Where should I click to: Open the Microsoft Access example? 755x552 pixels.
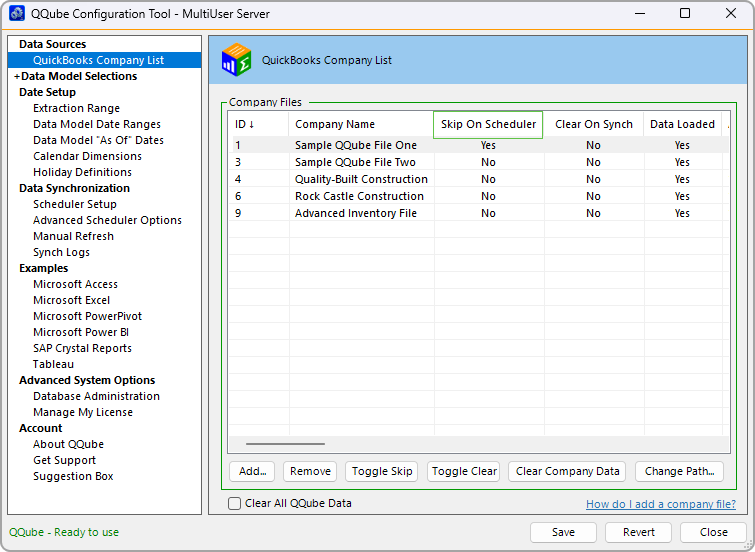click(75, 284)
